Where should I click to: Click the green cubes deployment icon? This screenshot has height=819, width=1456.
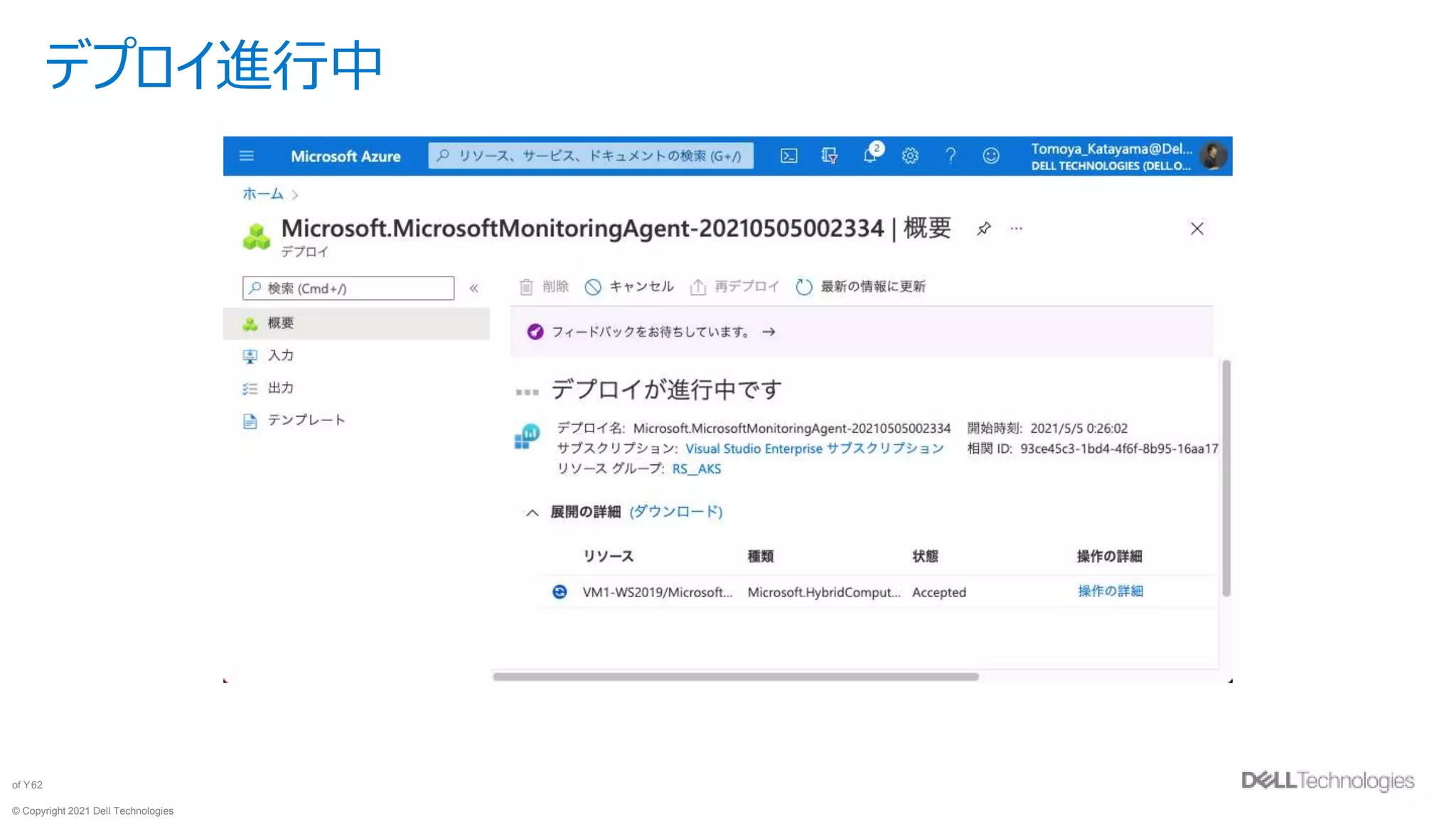(x=257, y=237)
